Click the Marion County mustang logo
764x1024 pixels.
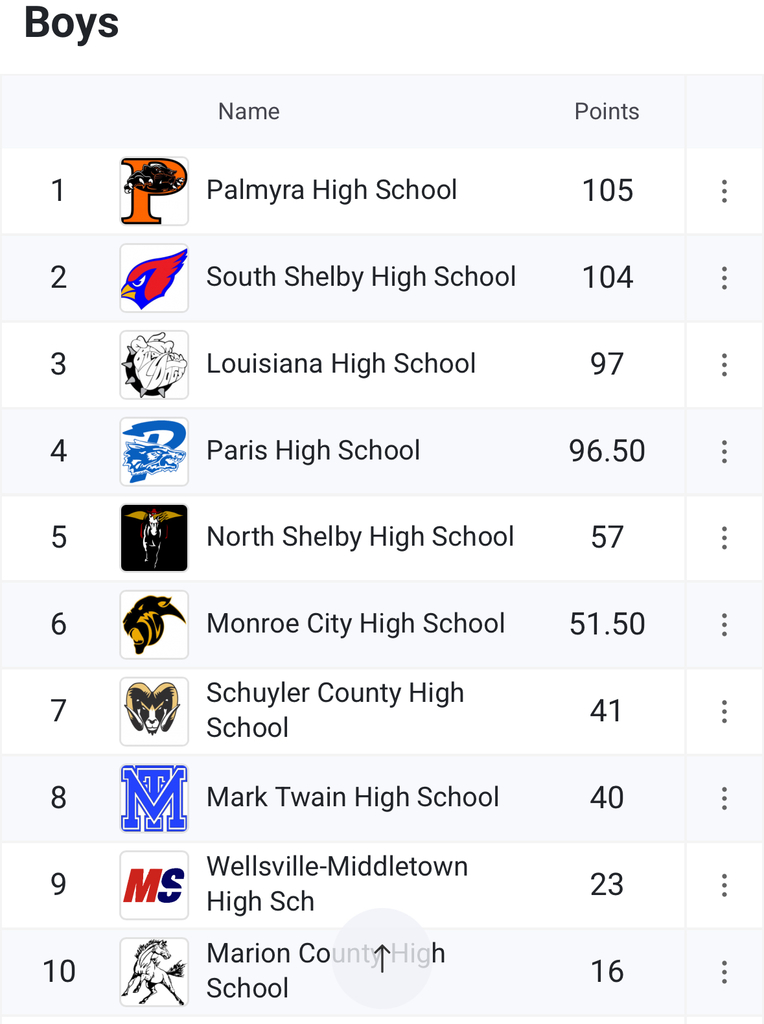coord(154,971)
